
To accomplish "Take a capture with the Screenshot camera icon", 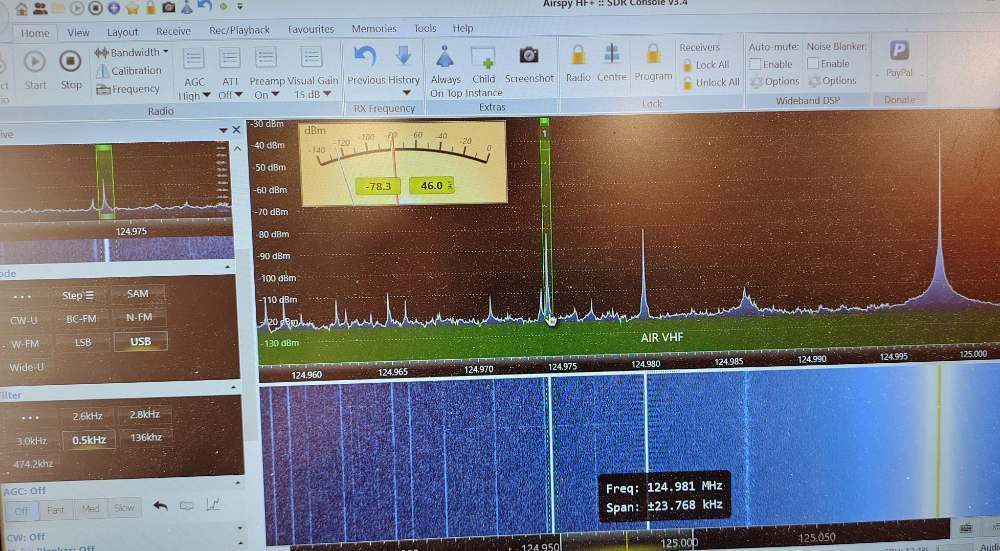I will (529, 57).
